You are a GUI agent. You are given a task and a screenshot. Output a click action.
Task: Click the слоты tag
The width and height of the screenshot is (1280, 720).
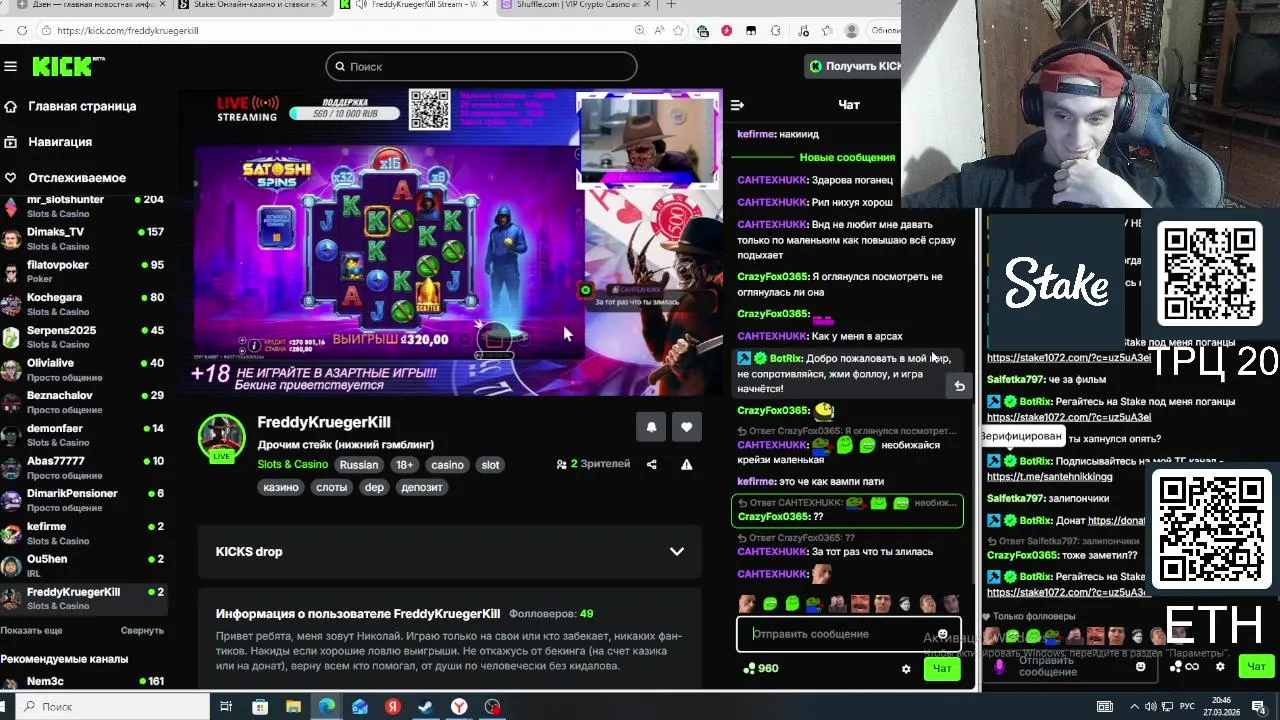click(x=331, y=487)
